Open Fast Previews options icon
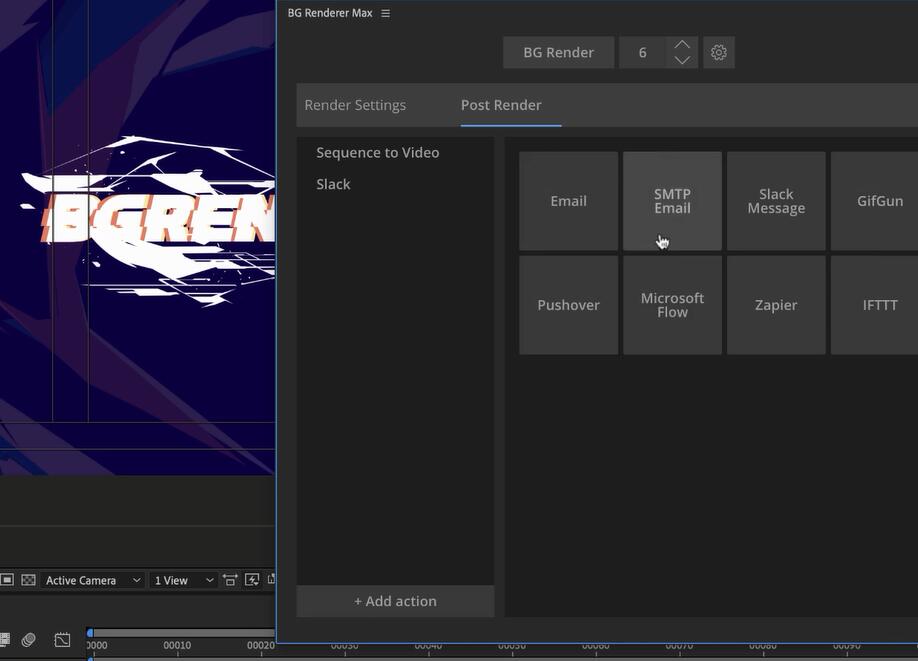The height and width of the screenshot is (661, 918). click(x=252, y=580)
